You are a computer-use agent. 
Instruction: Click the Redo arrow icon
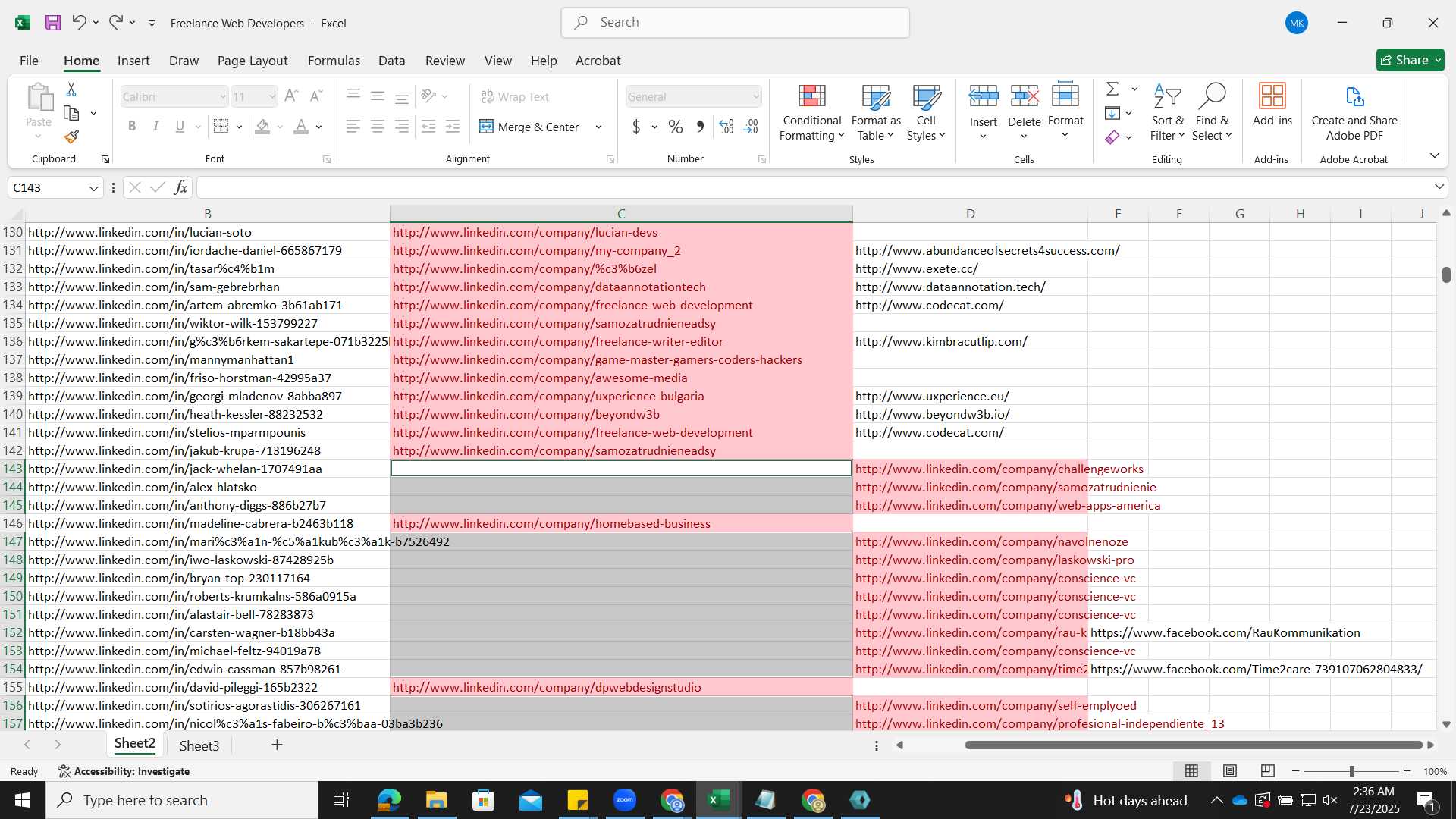(x=115, y=23)
